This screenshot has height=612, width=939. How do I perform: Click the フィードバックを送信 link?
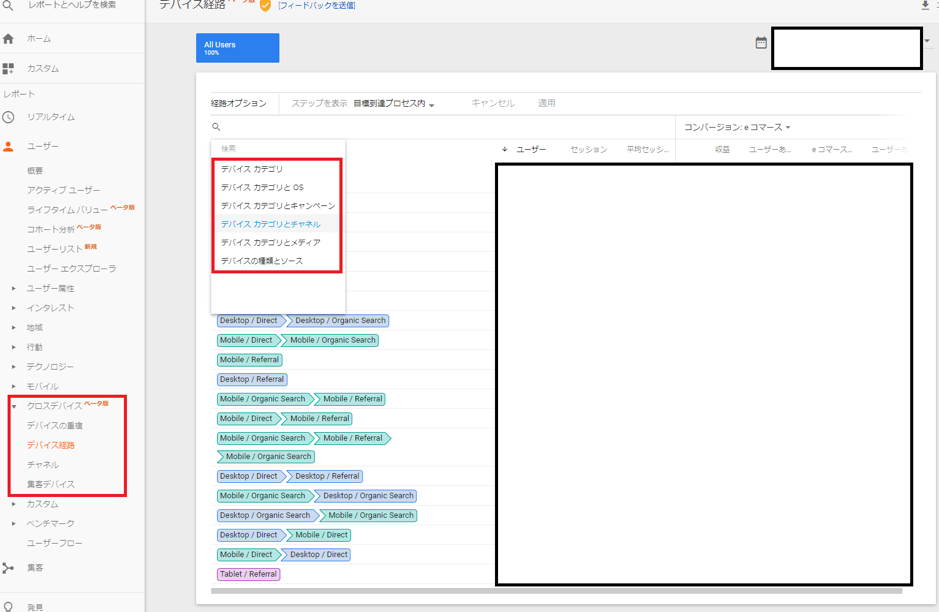(x=316, y=6)
